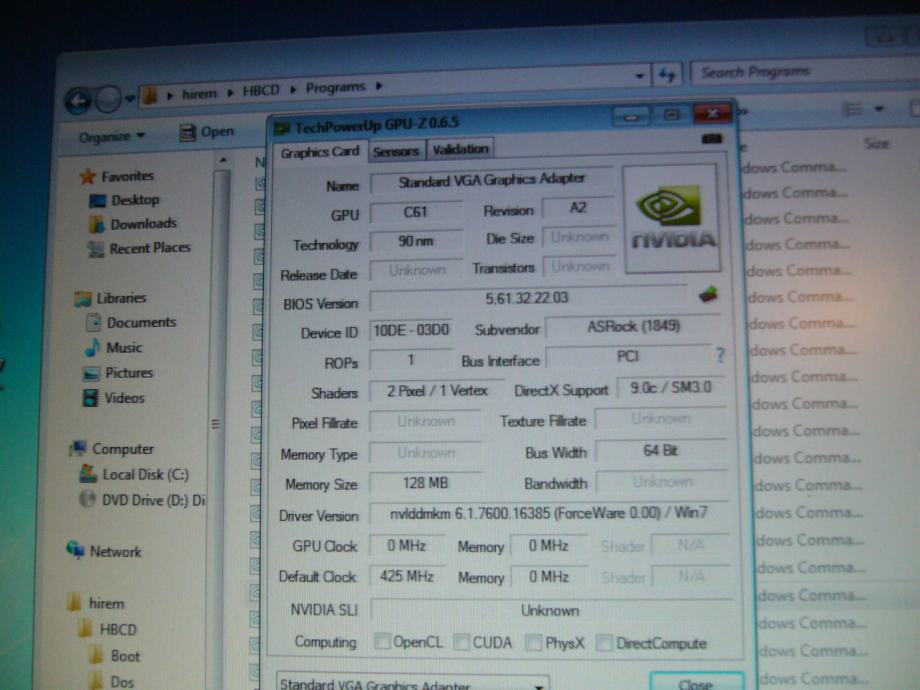Click the GPU value C61

[x=415, y=212]
